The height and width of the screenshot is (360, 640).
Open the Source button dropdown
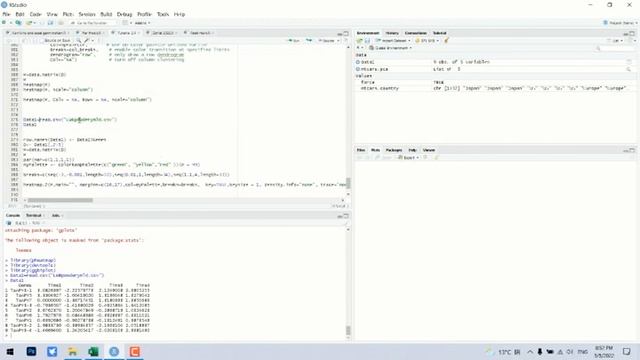tap(338, 40)
